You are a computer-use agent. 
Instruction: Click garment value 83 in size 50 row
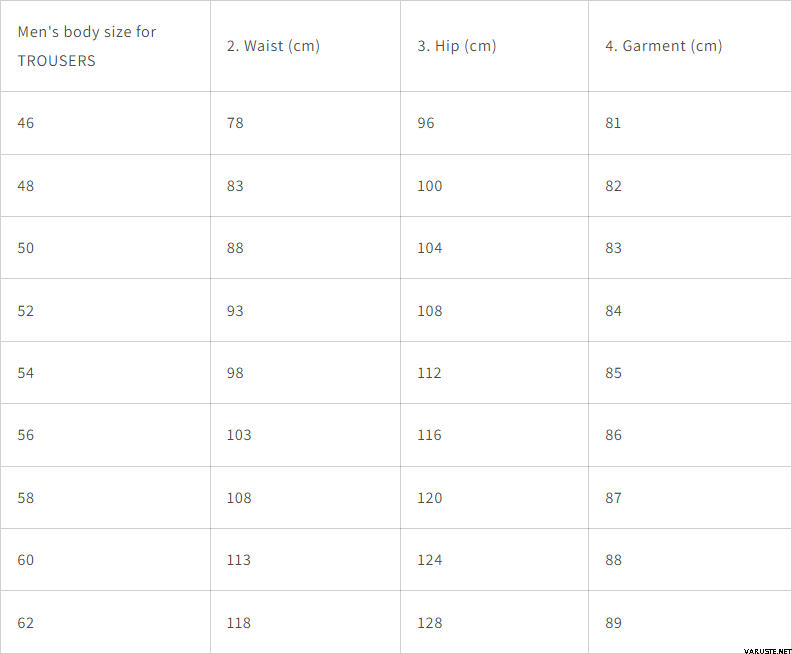613,248
